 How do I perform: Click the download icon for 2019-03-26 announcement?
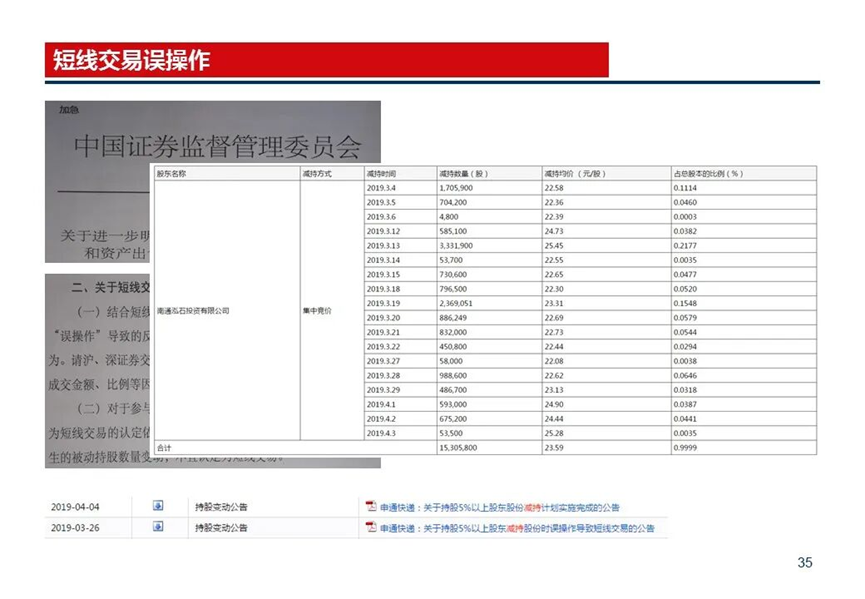pos(158,527)
